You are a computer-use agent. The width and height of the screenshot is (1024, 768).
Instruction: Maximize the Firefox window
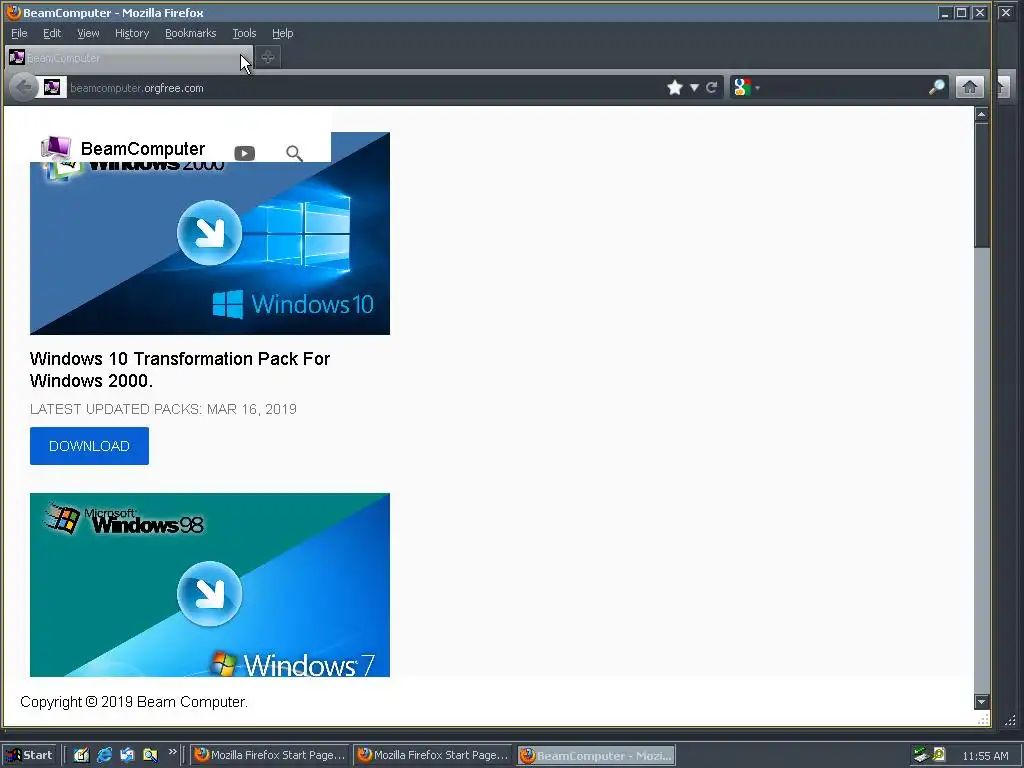[x=961, y=12]
